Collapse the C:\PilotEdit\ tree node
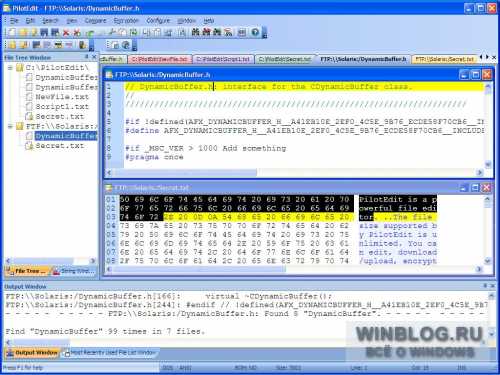This screenshot has height=375, width=500. coord(10,68)
